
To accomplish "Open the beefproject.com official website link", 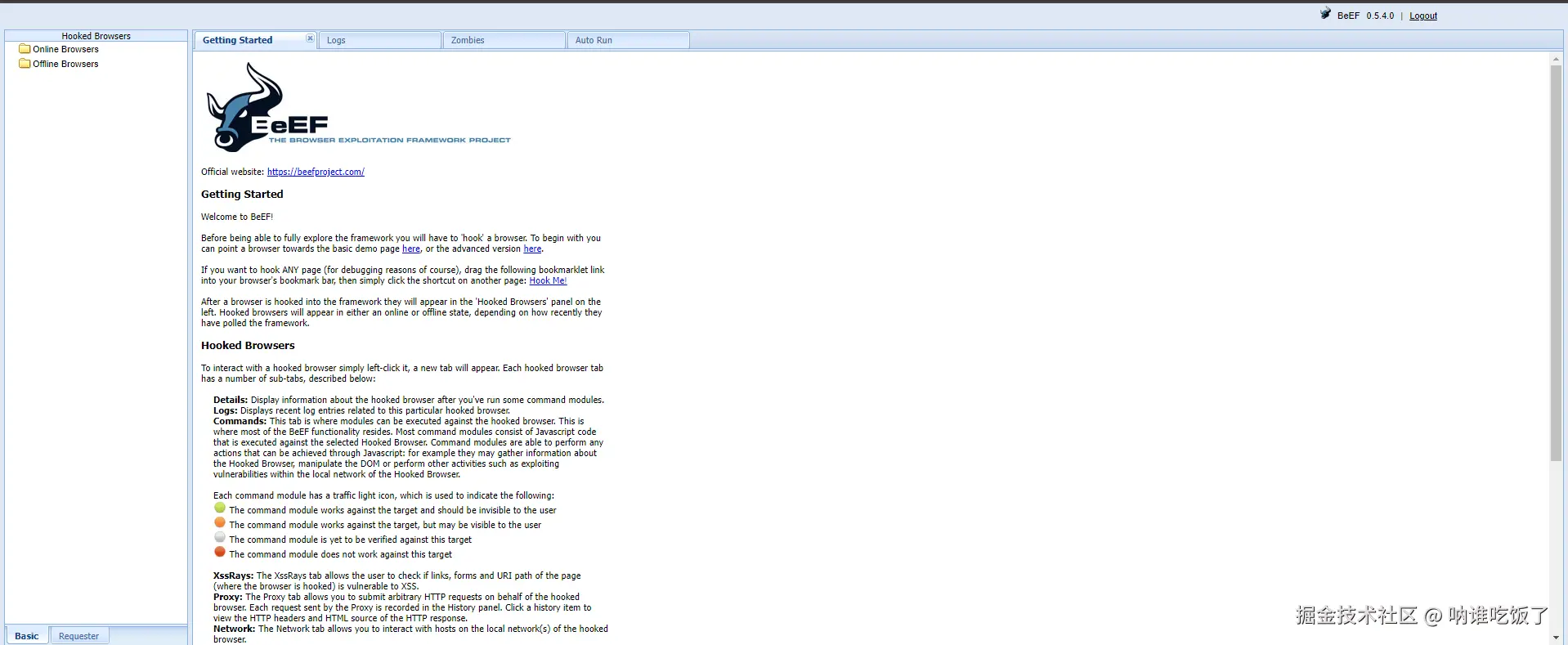I will [x=316, y=172].
